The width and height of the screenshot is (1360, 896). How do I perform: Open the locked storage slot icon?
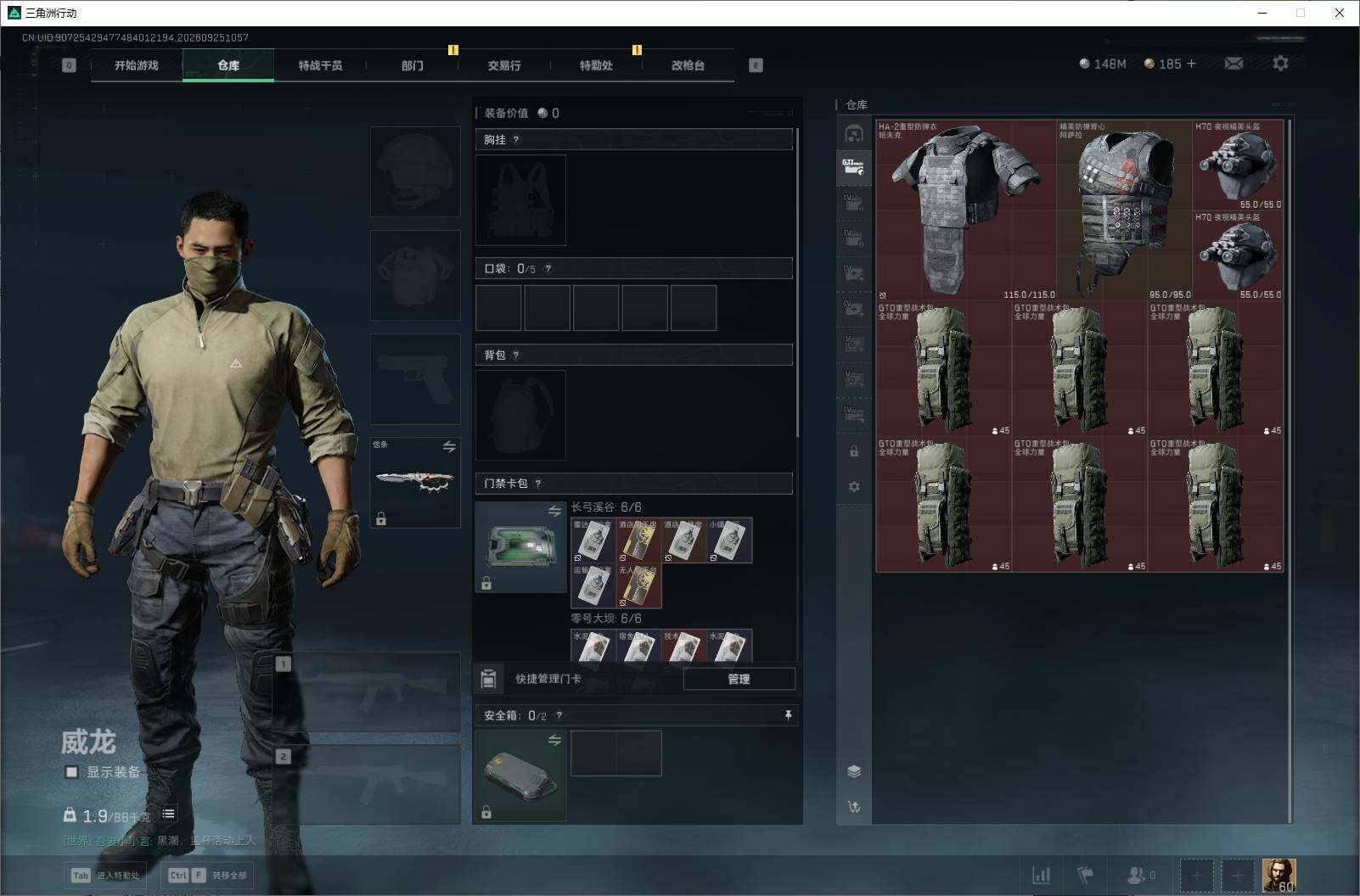[854, 451]
